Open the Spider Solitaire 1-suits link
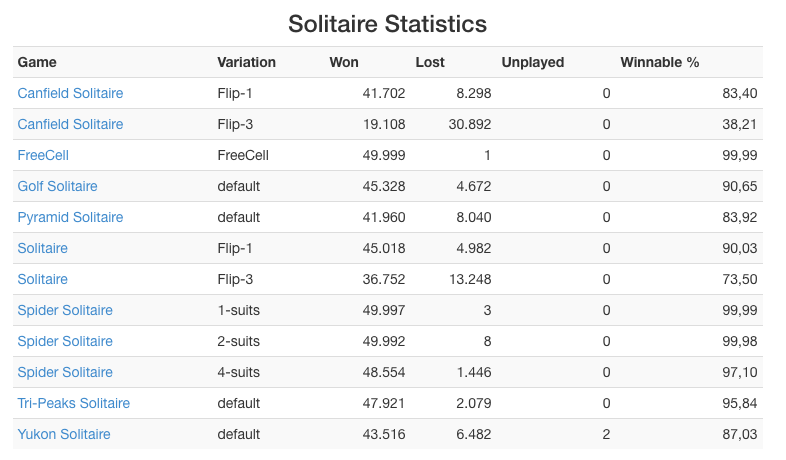 coord(65,311)
